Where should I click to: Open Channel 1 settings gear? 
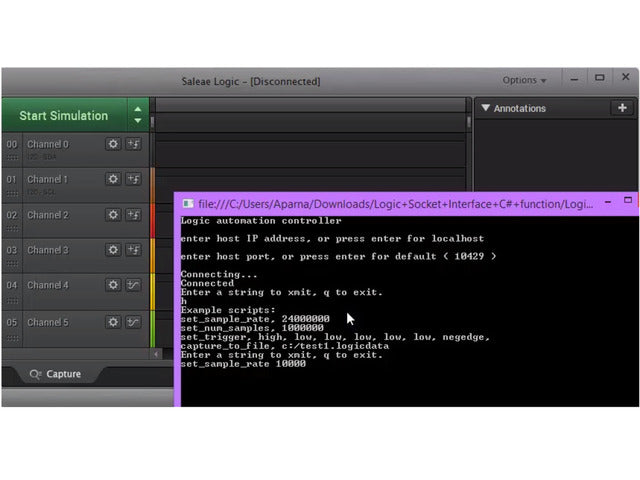113,179
